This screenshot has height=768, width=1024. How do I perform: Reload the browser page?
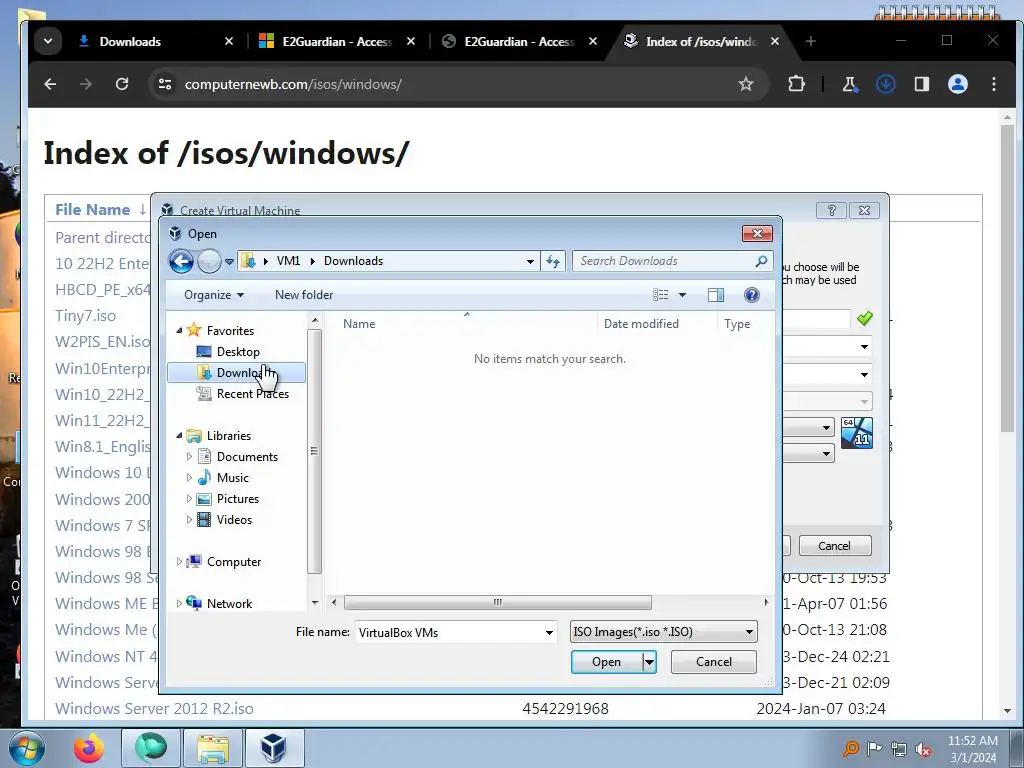[122, 84]
